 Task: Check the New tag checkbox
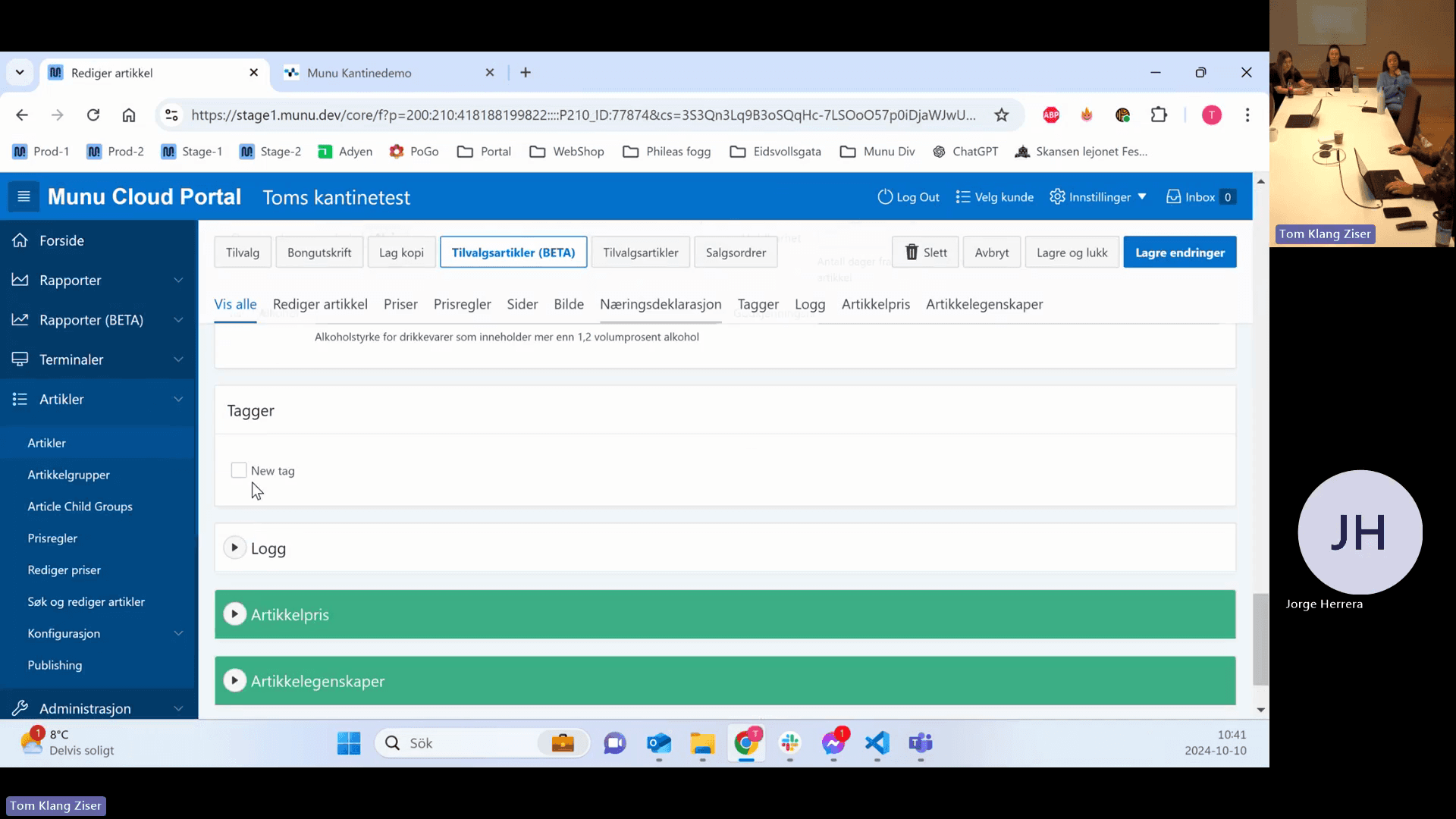click(x=239, y=470)
